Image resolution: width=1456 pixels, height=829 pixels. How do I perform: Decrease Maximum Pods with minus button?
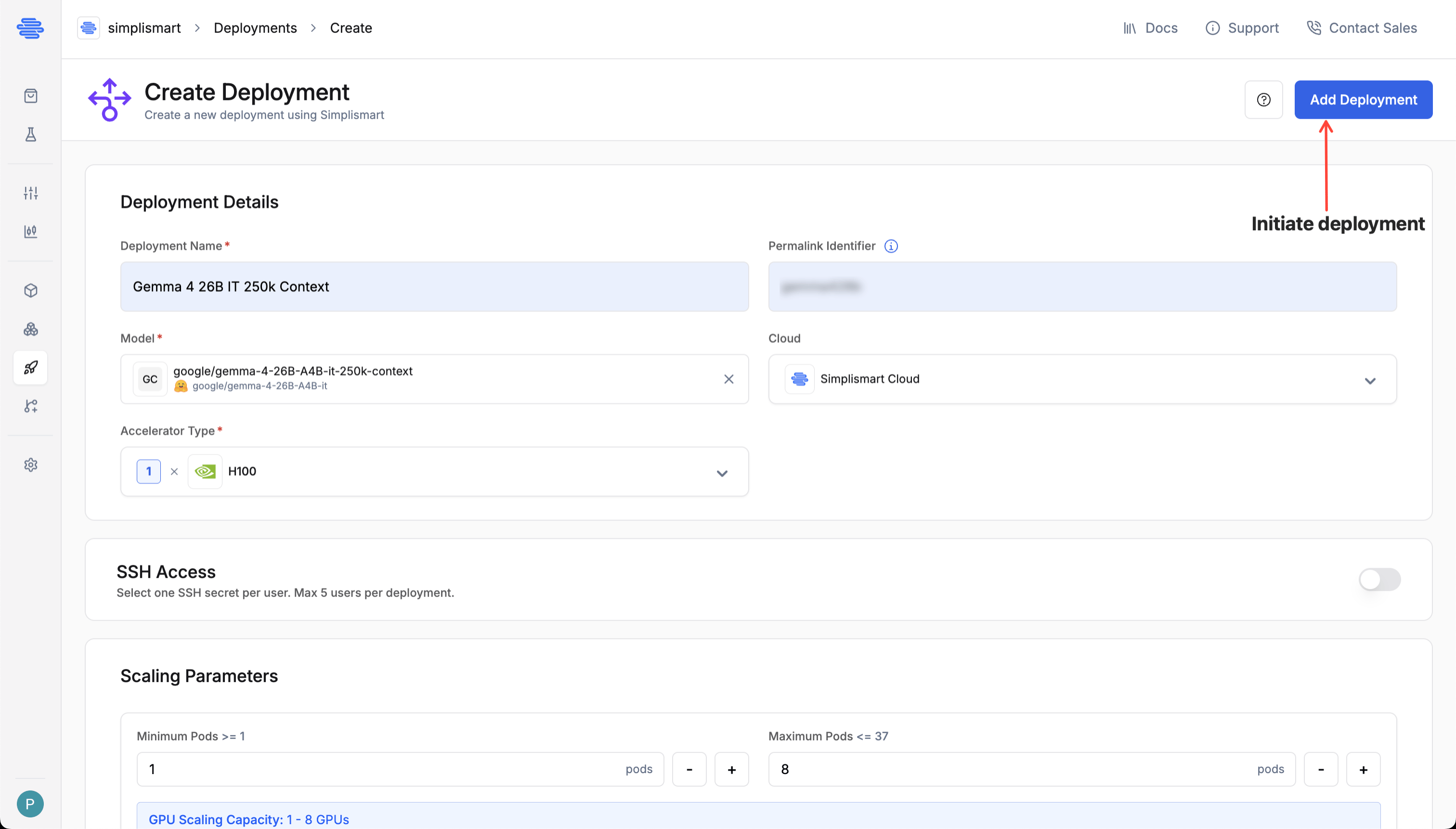(1321, 769)
